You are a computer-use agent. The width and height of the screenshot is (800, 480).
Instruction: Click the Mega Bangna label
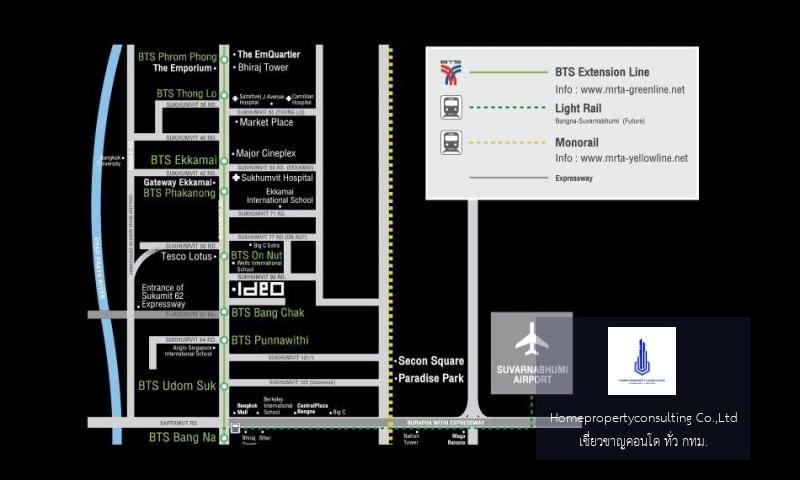[457, 439]
